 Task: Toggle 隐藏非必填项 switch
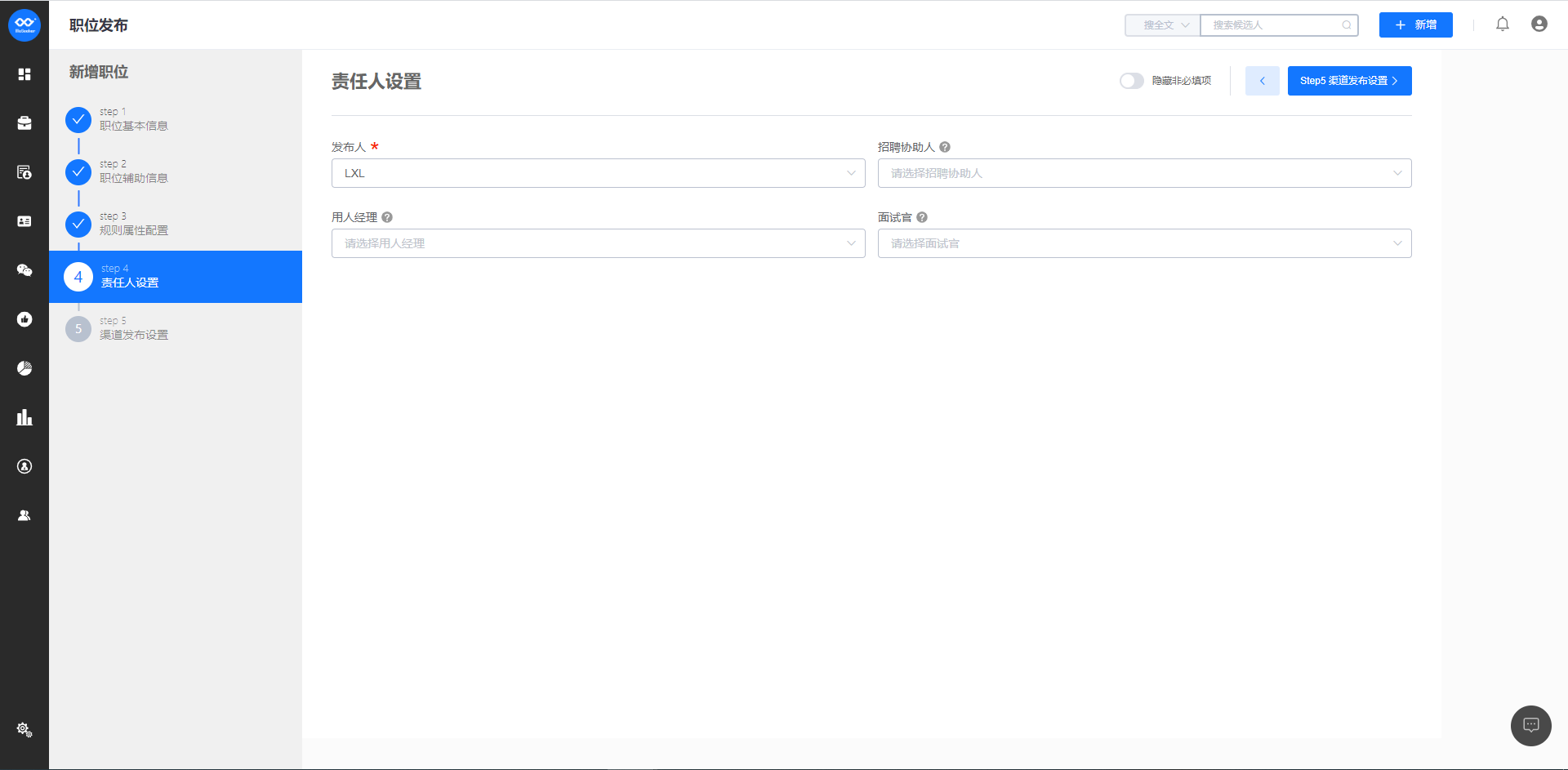(1132, 81)
